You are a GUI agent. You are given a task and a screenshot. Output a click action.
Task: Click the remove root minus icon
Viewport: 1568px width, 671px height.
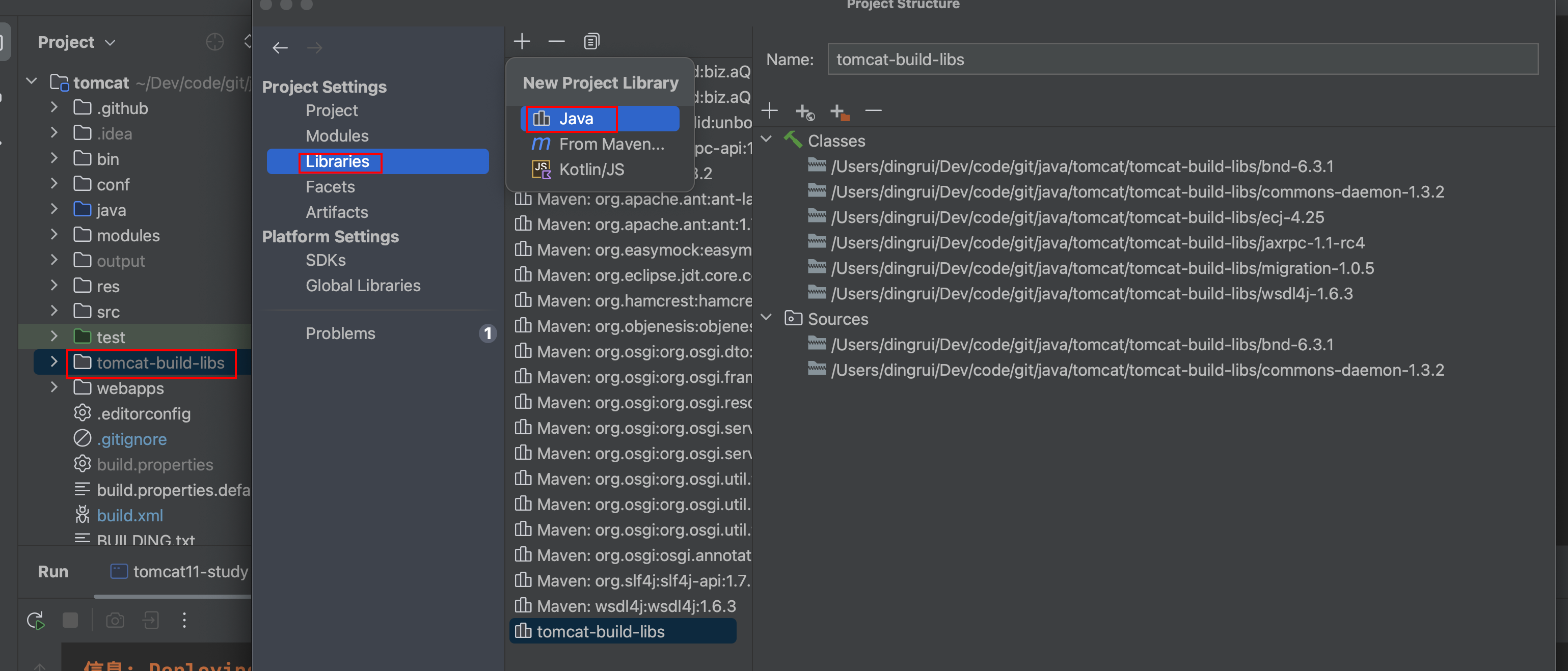(873, 110)
